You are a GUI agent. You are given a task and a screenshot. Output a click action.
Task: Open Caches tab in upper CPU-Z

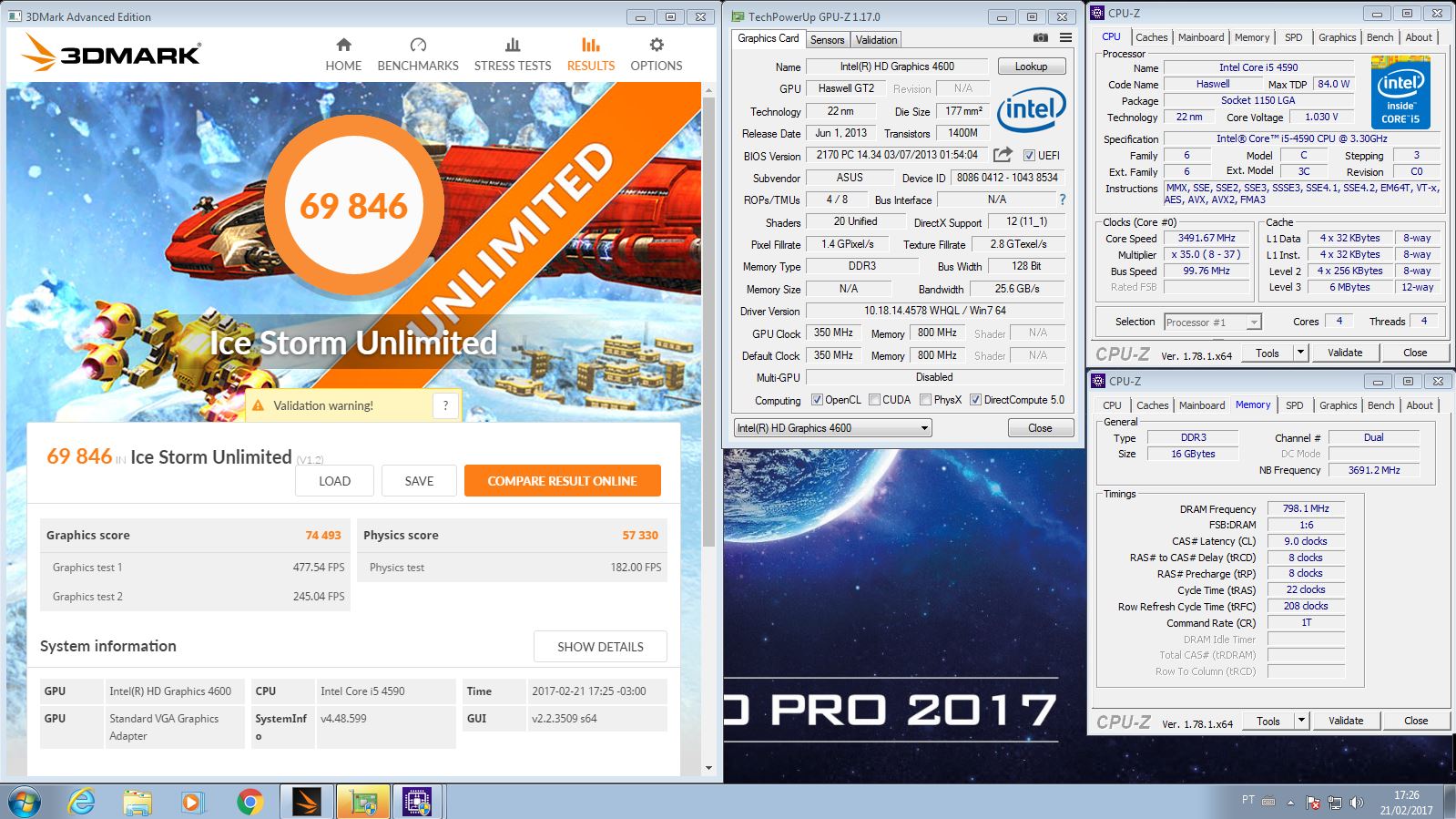pos(1151,37)
